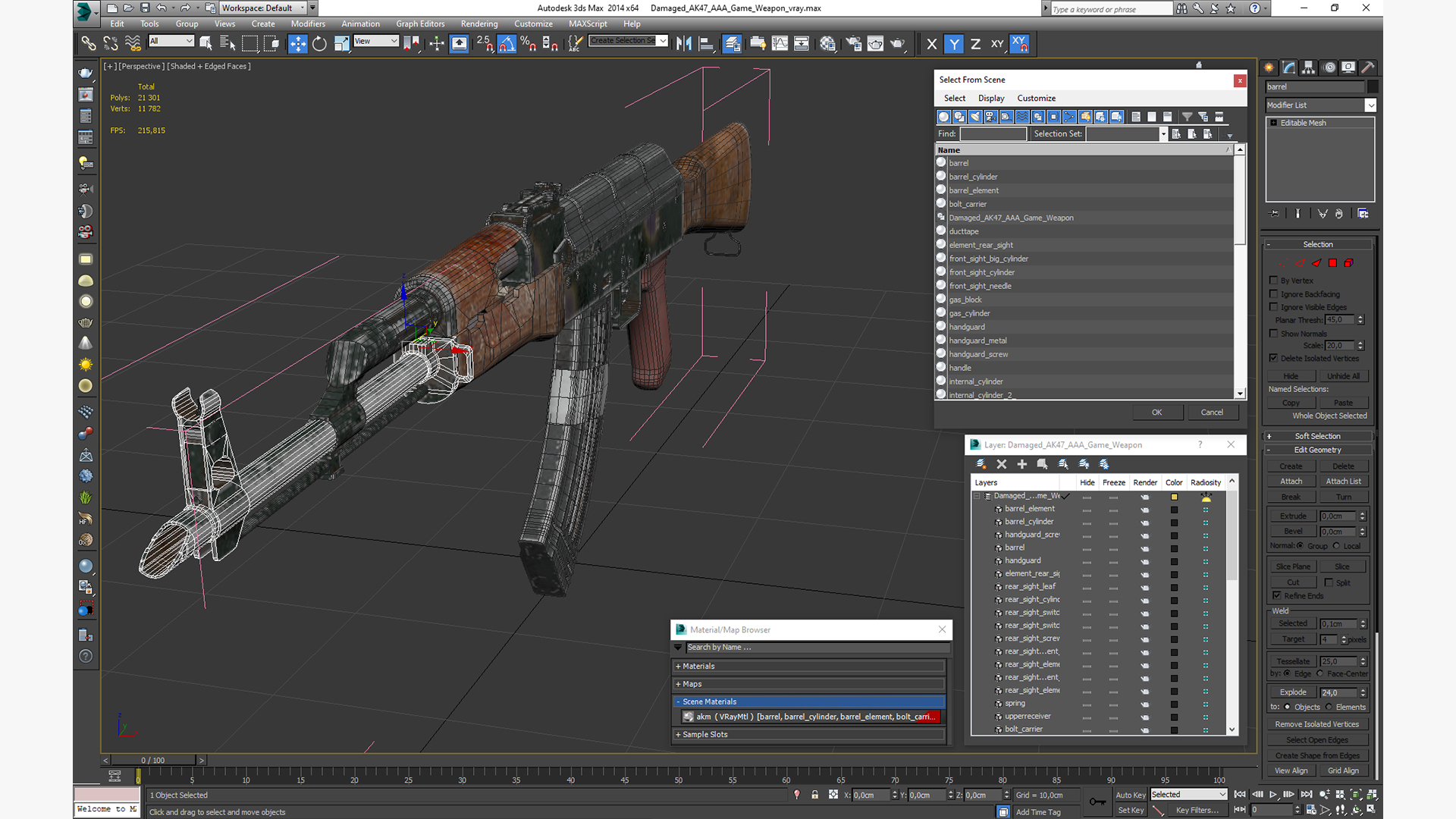Click the Find input field
This screenshot has width=1456, height=819.
pyautogui.click(x=993, y=134)
